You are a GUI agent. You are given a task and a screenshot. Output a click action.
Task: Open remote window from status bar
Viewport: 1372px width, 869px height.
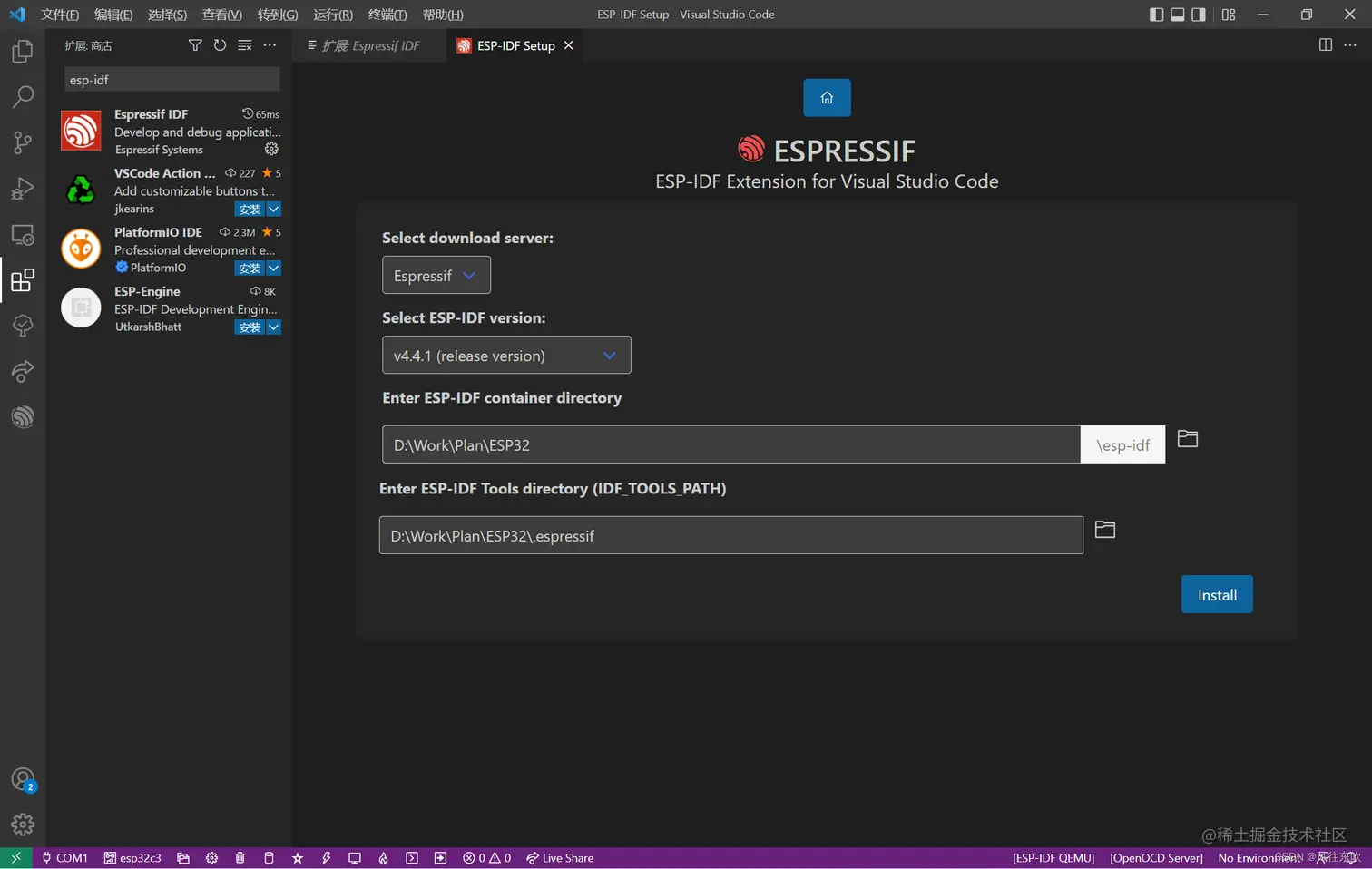16,858
